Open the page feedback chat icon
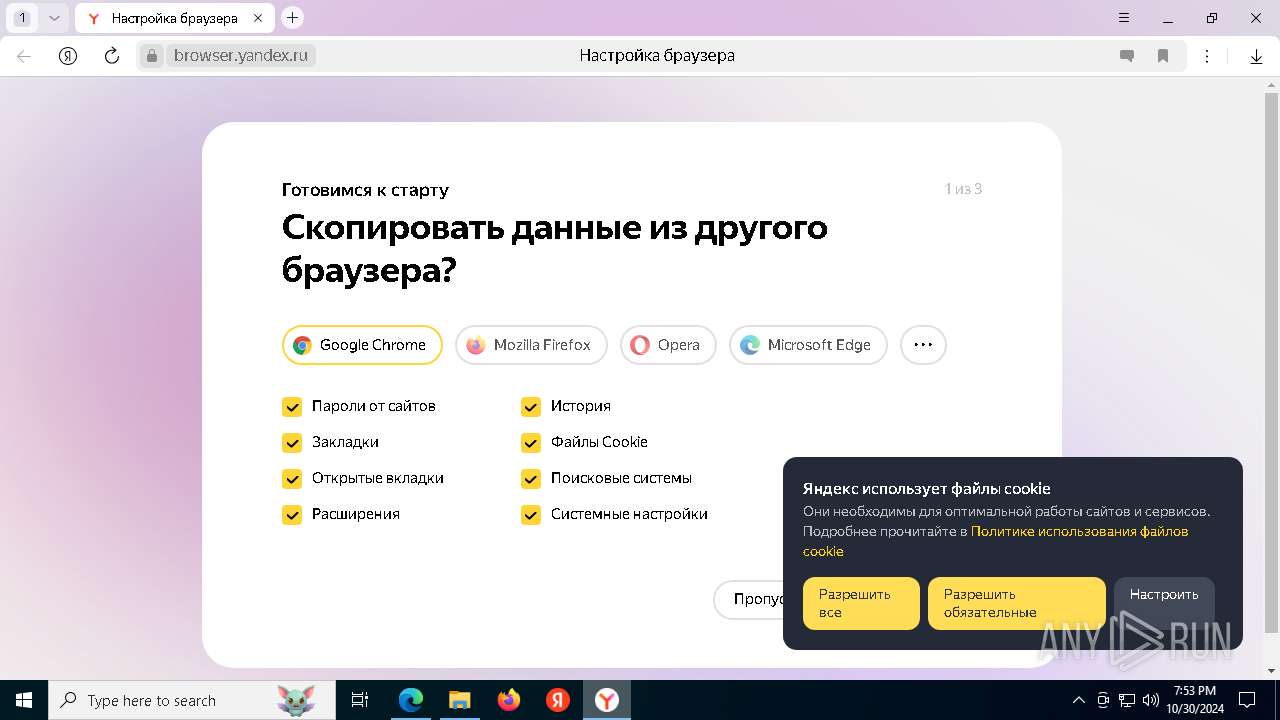Image resolution: width=1280 pixels, height=720 pixels. 1127,56
